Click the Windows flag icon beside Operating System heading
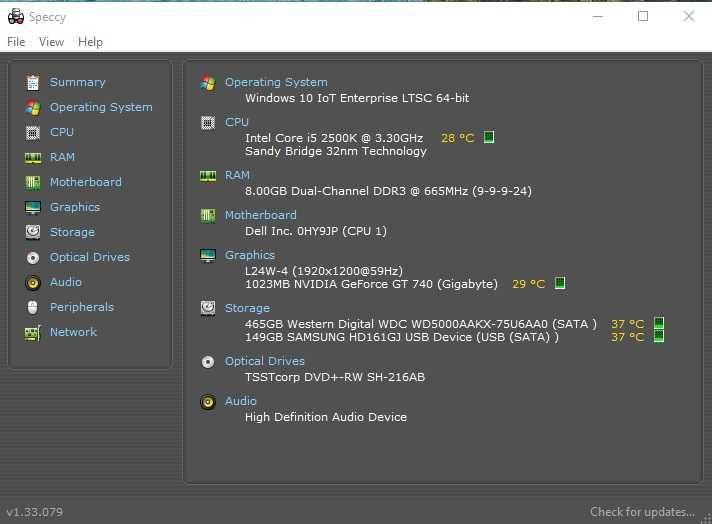This screenshot has height=524, width=712. coord(208,83)
